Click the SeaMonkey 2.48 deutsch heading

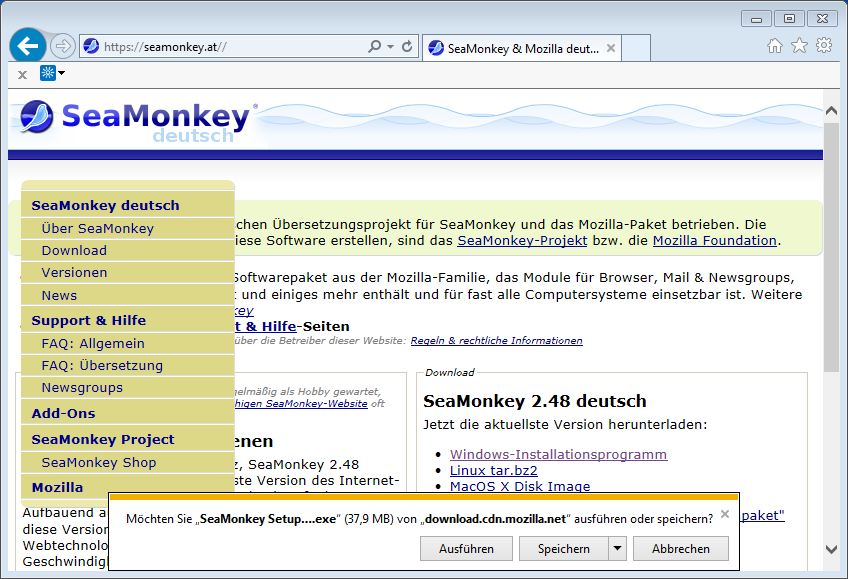534,401
